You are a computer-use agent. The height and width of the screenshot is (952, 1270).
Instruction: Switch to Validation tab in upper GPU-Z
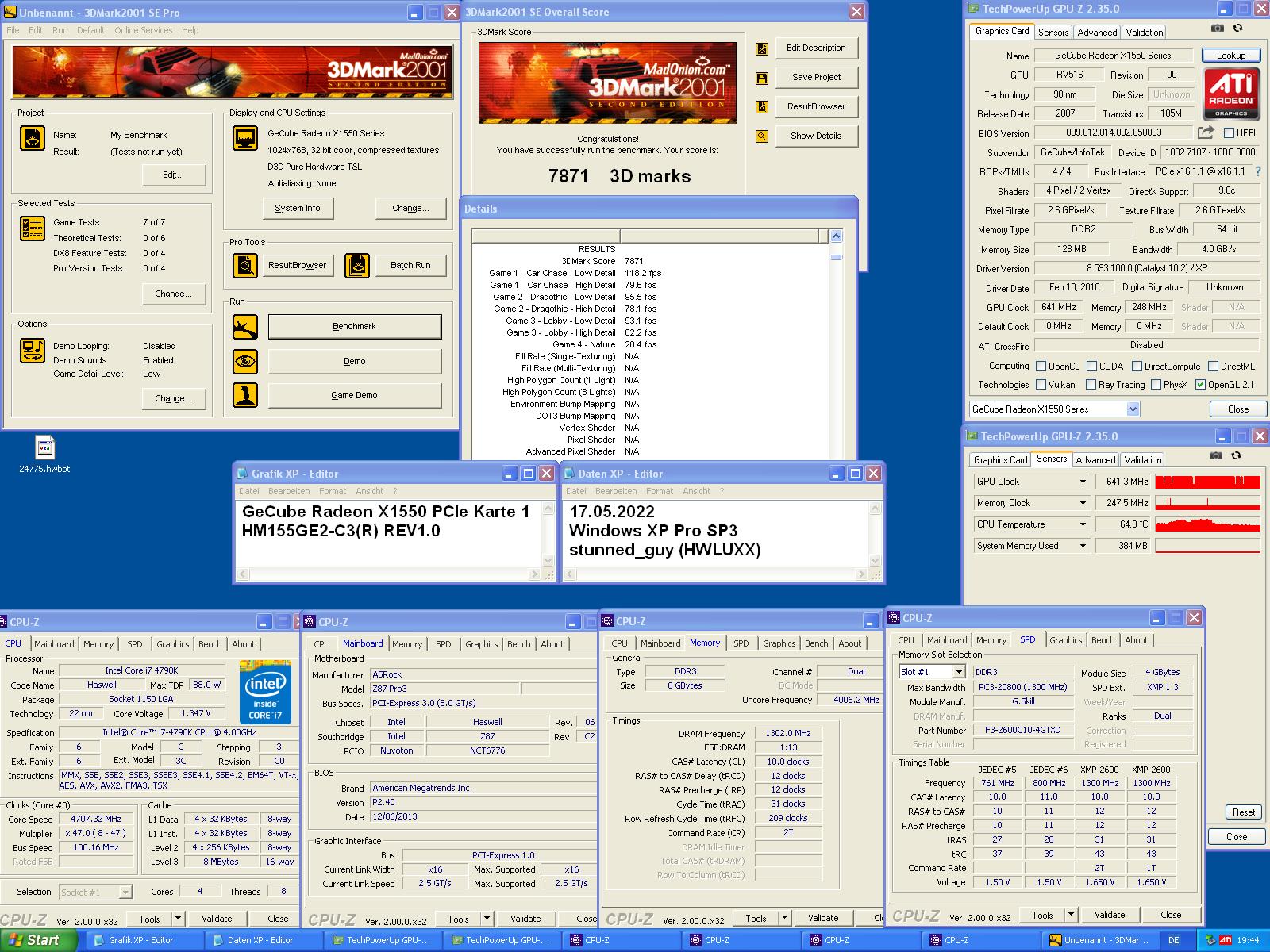click(1144, 33)
